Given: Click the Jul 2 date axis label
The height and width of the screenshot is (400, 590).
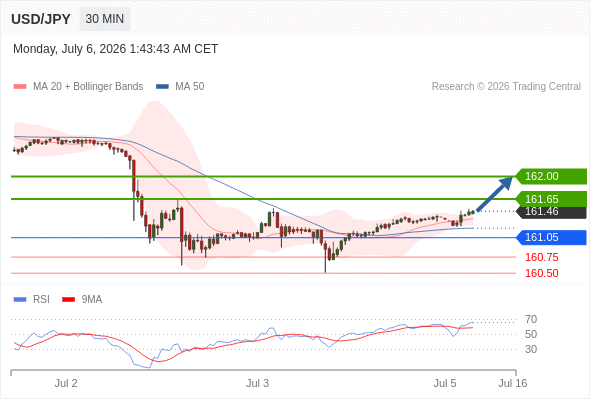Looking at the screenshot, I should [x=66, y=383].
